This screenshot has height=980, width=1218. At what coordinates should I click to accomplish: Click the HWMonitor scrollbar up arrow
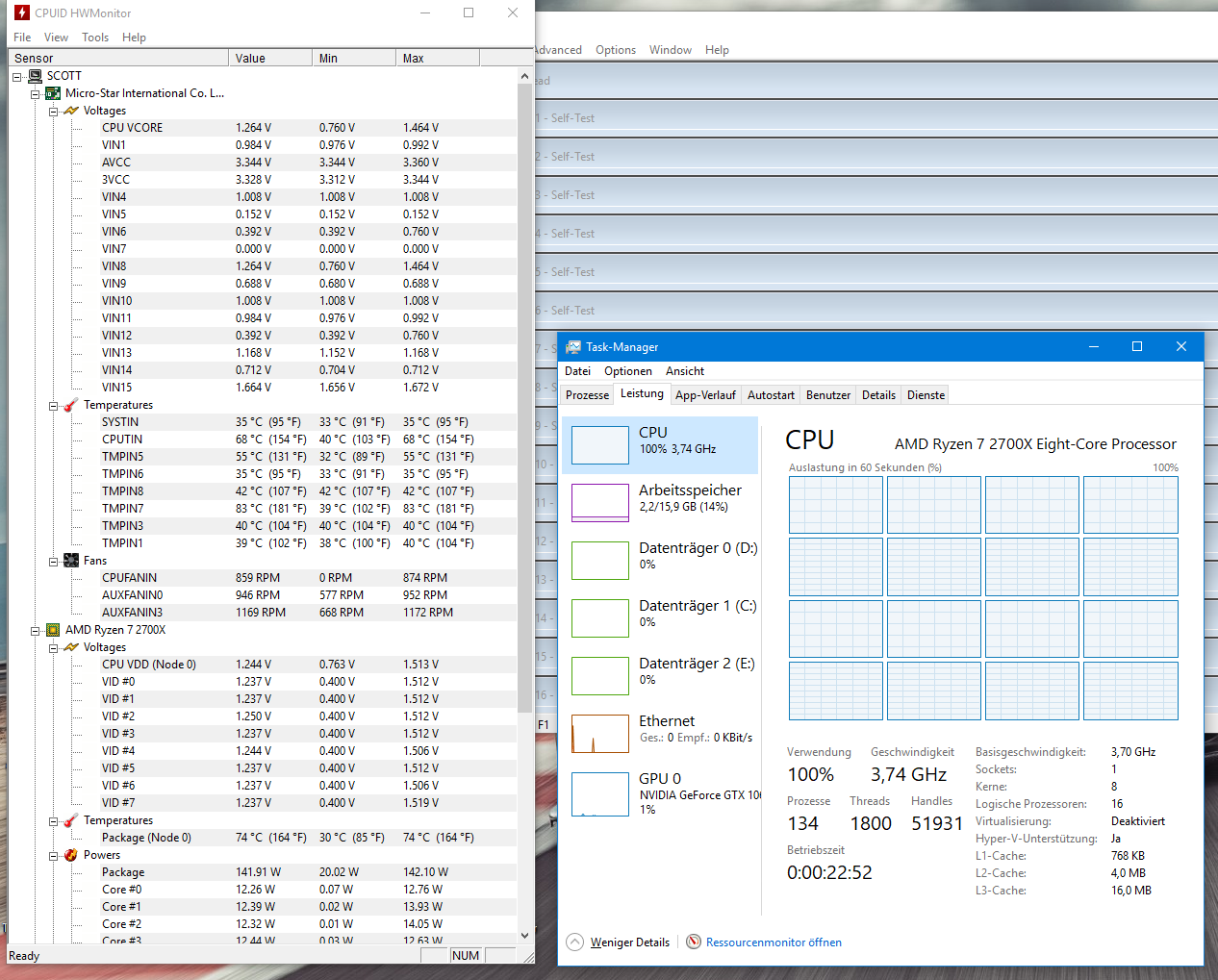pyautogui.click(x=524, y=76)
